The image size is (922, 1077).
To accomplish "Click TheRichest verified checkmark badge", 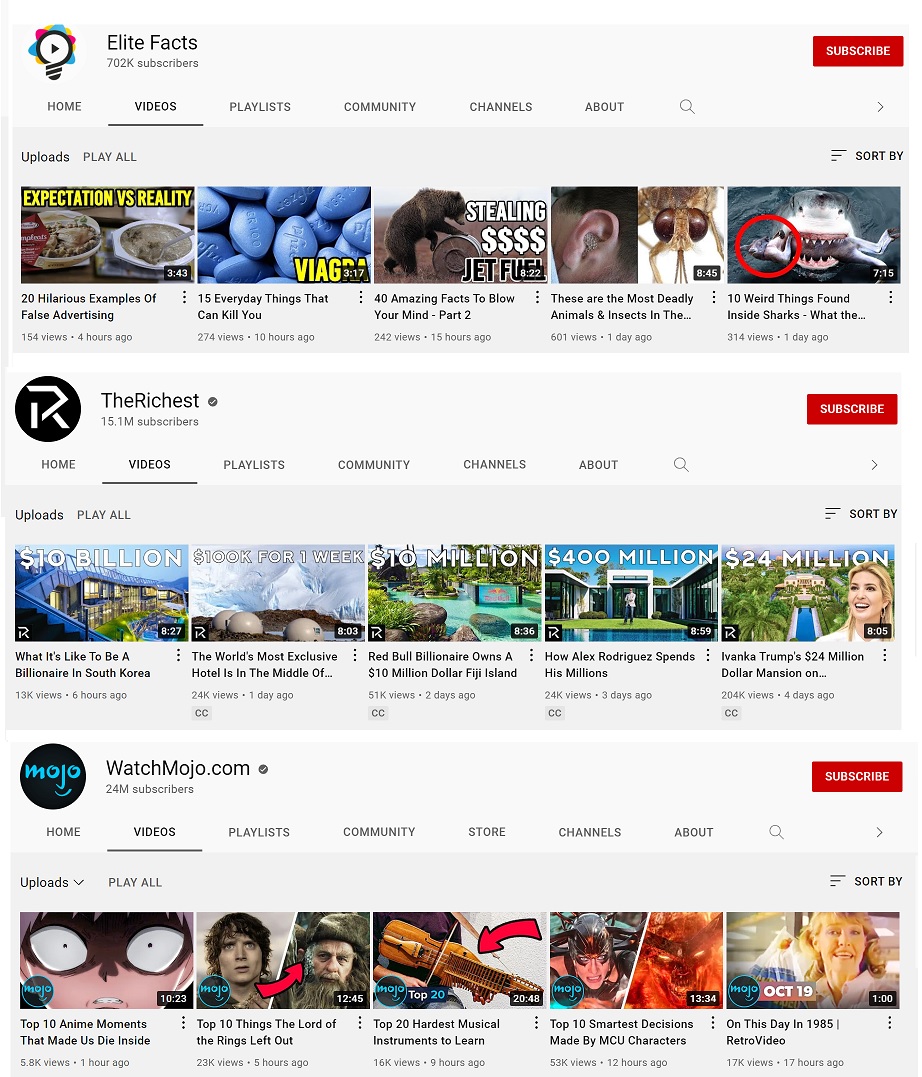I will coord(213,402).
